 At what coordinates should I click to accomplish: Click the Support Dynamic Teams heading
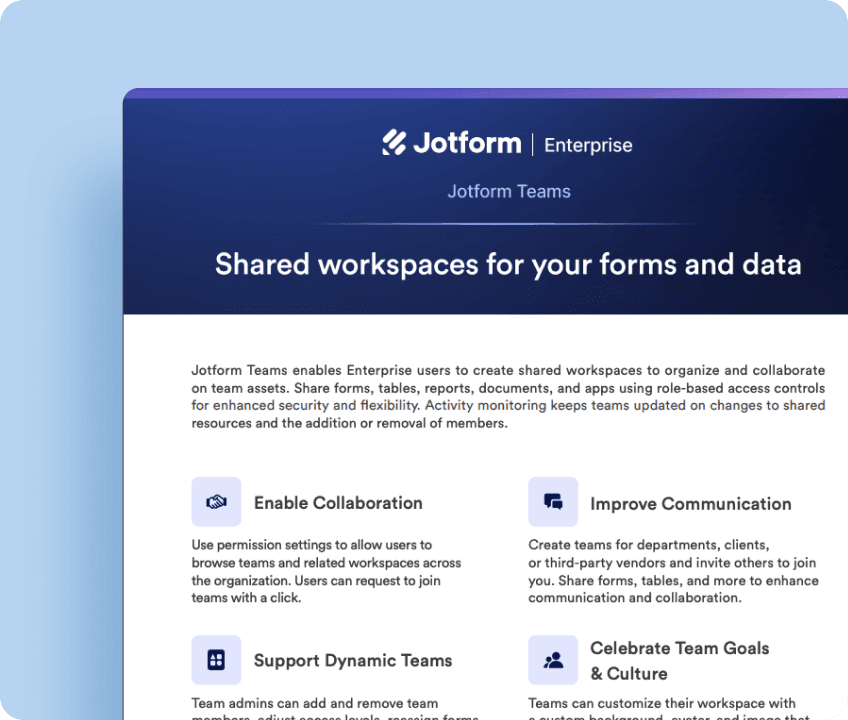[353, 660]
